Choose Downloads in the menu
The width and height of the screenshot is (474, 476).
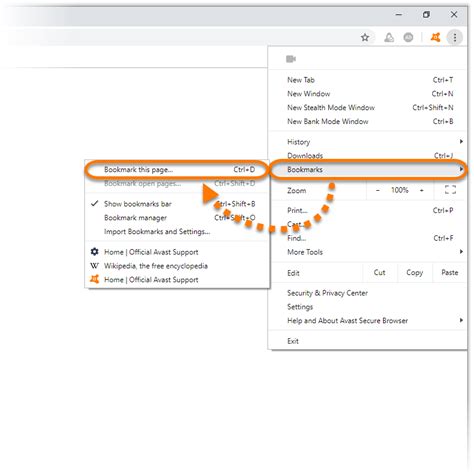click(x=367, y=156)
